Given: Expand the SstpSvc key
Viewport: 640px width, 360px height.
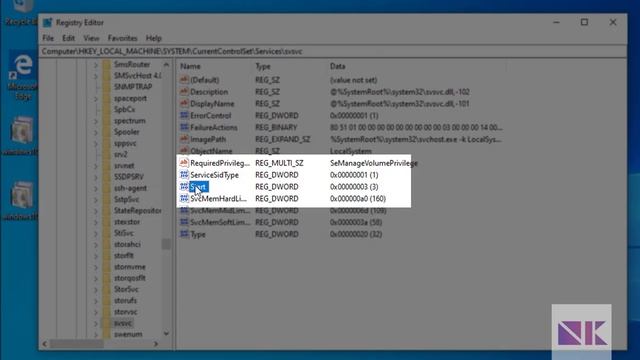Looking at the screenshot, I should point(96,199).
